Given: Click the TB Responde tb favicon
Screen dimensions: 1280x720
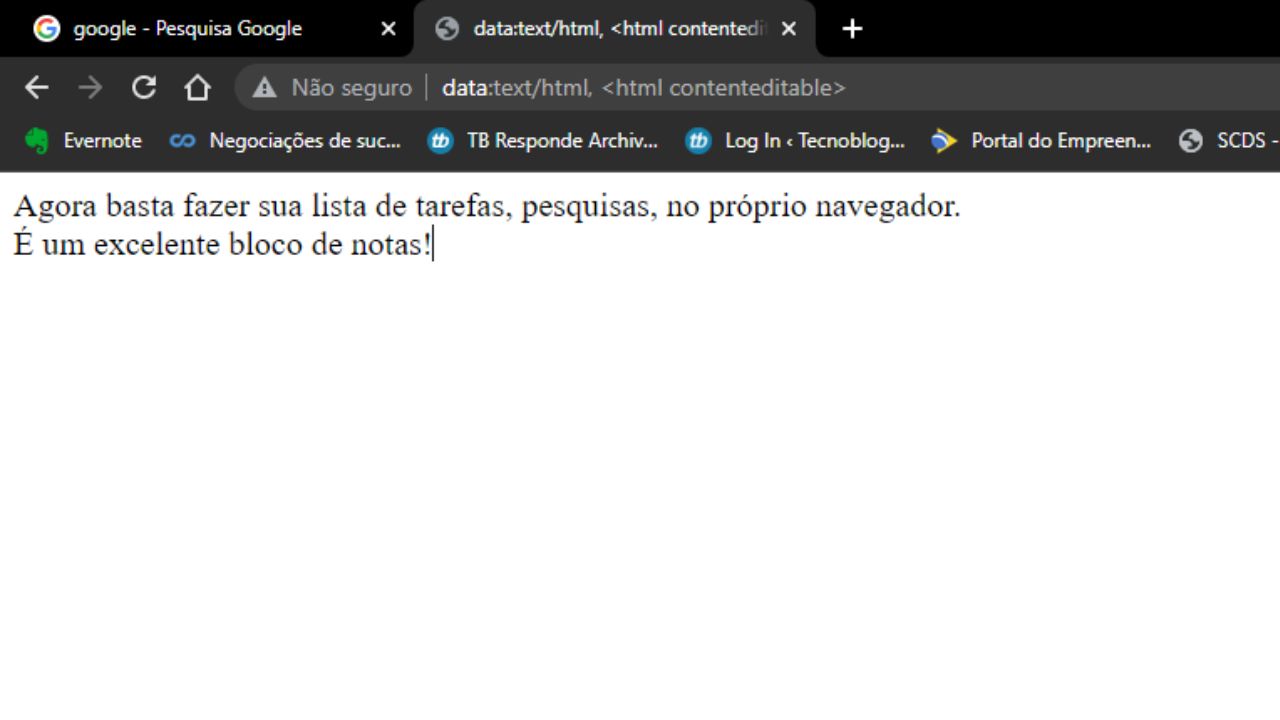Looking at the screenshot, I should (440, 141).
